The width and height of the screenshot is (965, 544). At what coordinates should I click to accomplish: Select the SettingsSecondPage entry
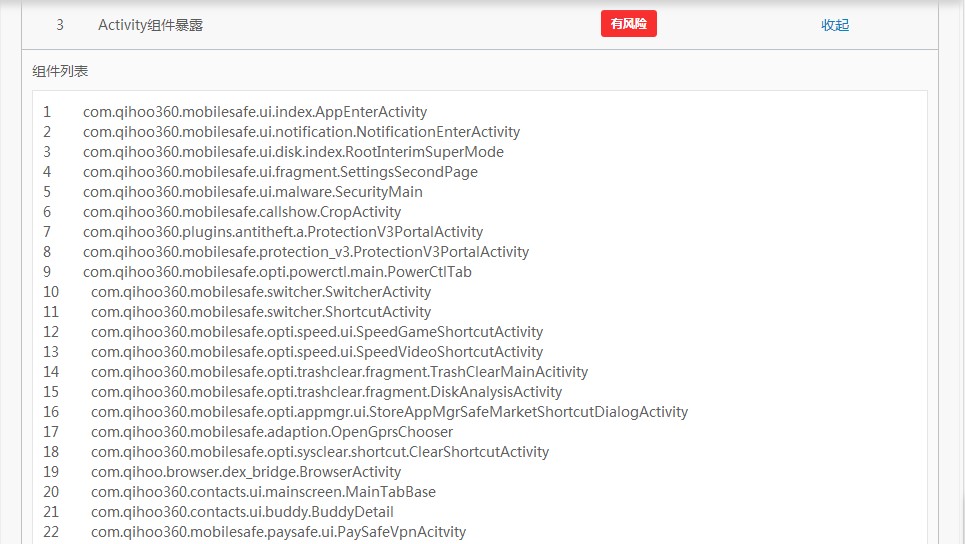point(280,172)
